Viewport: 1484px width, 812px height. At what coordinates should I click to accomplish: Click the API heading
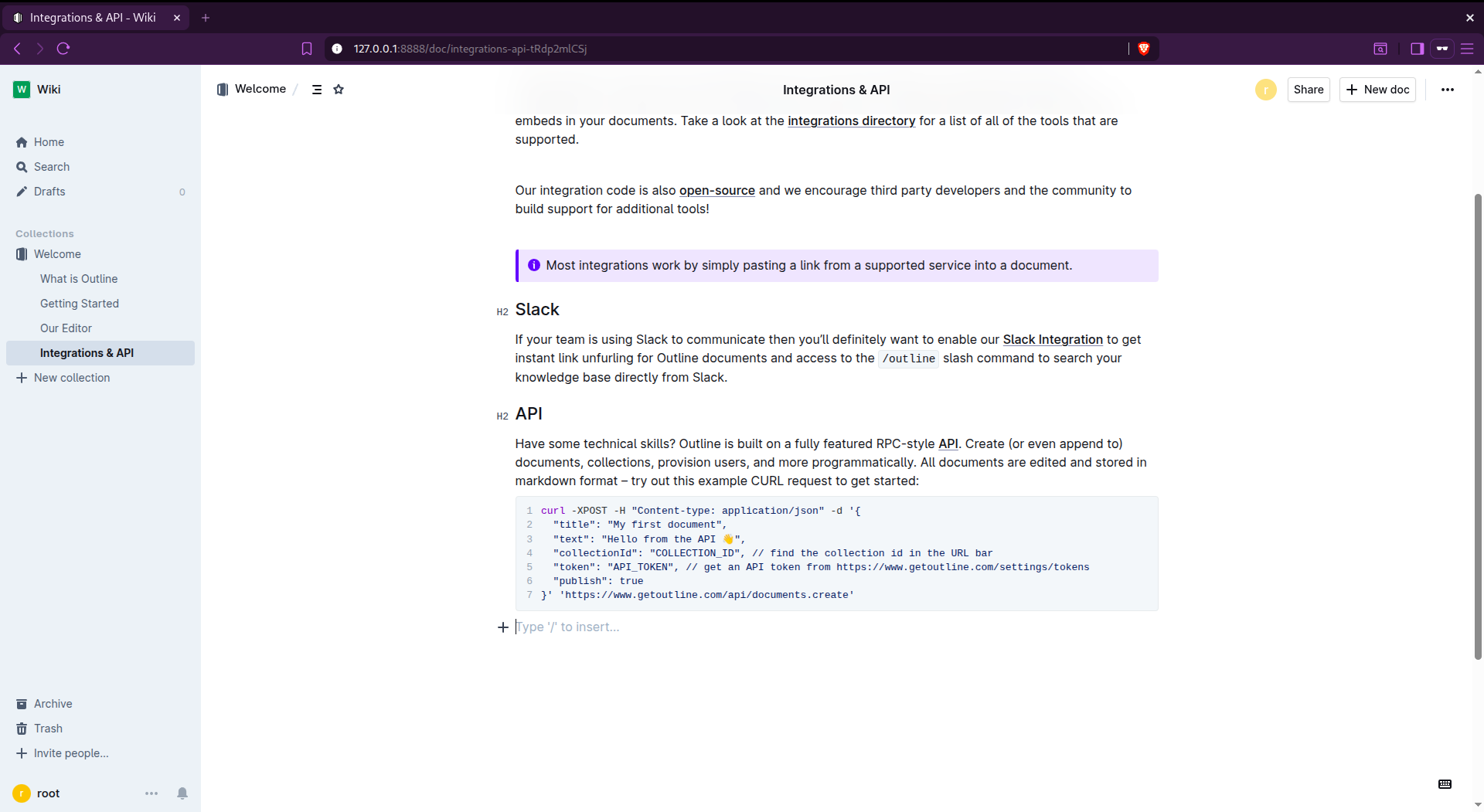click(529, 414)
